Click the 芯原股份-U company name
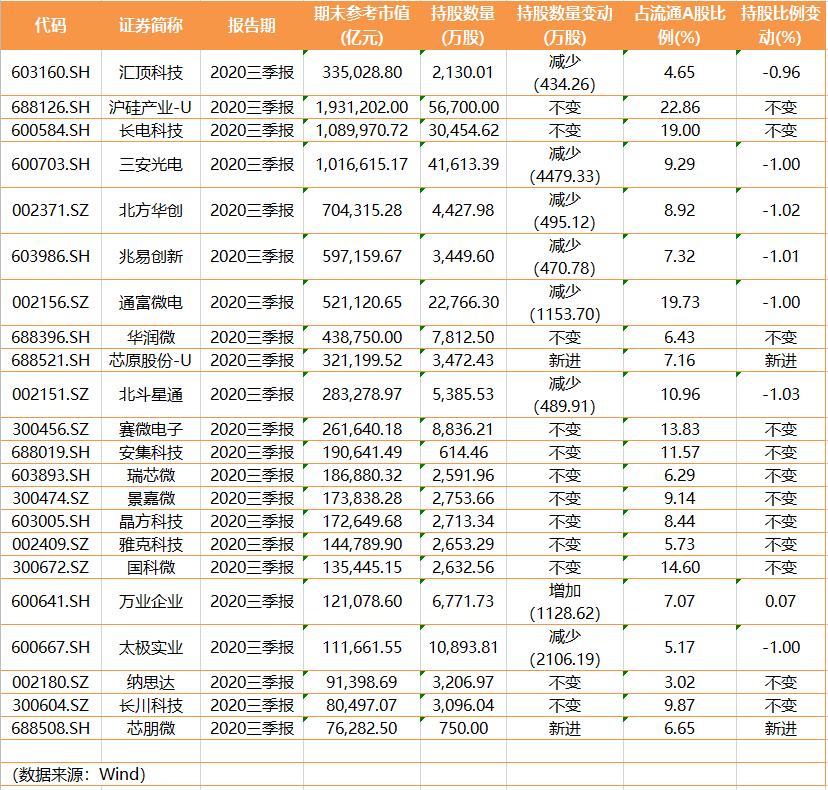The height and width of the screenshot is (790, 828). tap(148, 360)
